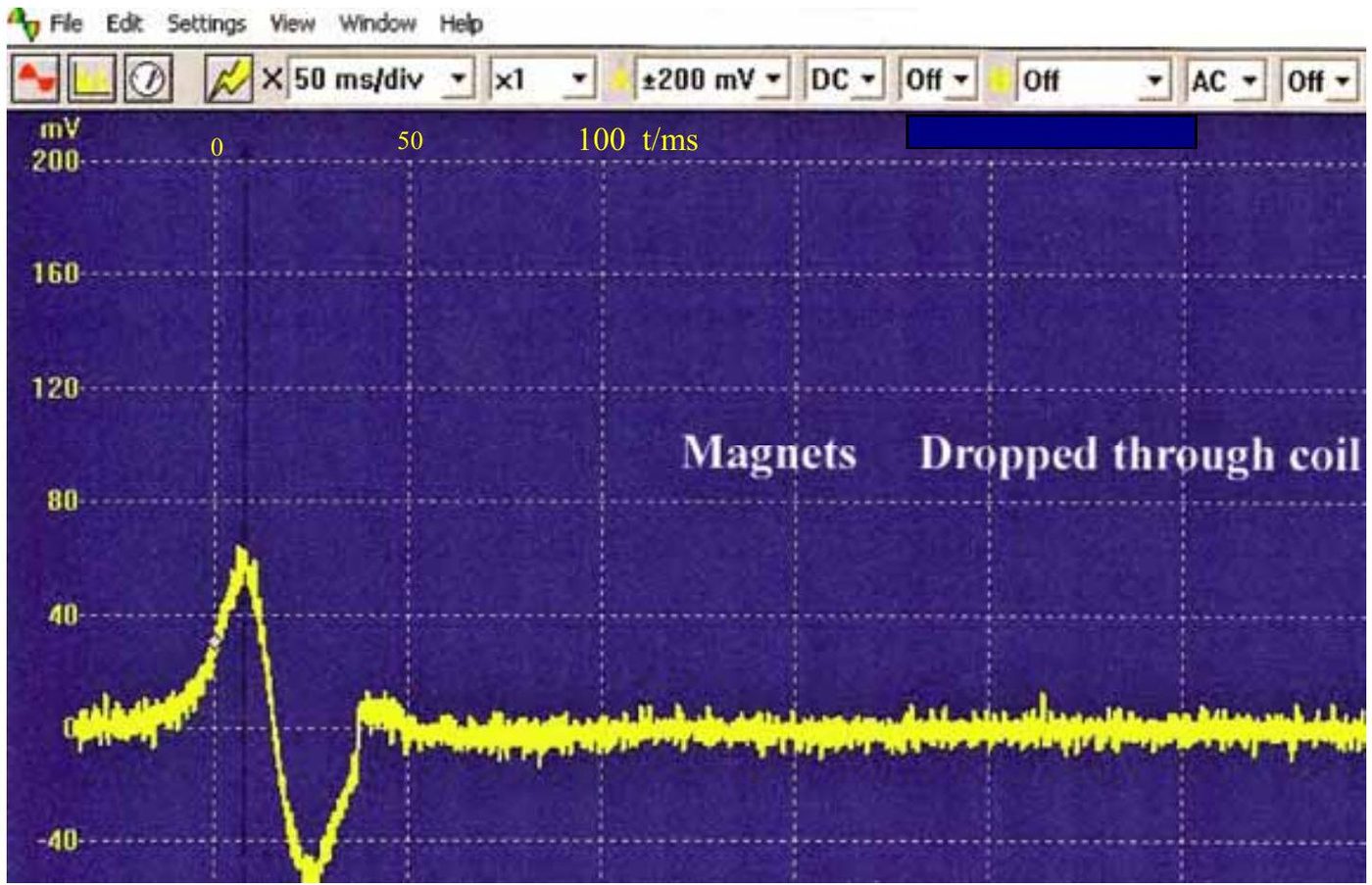Select the oscilloscope mode icon
The image size is (1372, 885).
[37, 80]
